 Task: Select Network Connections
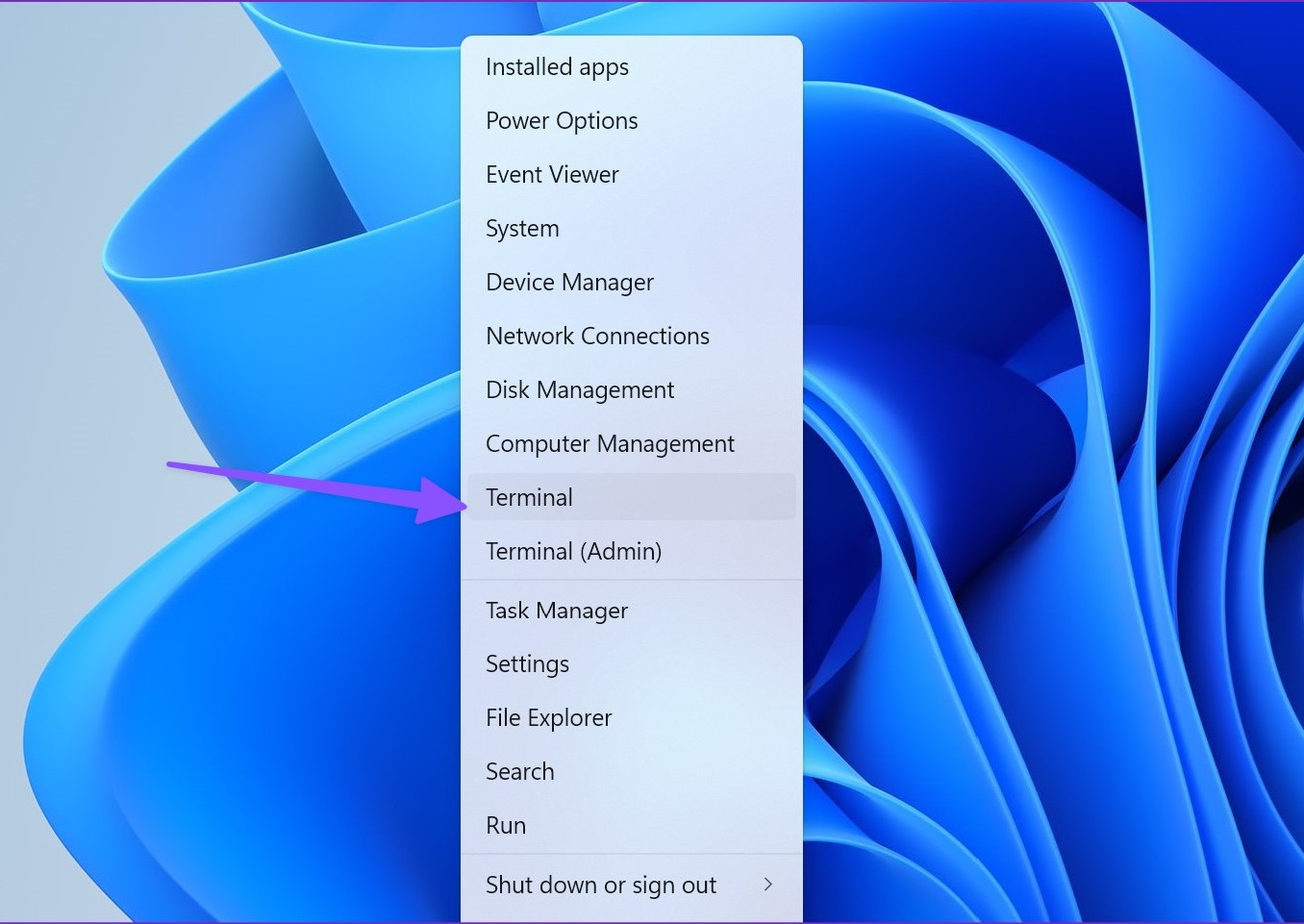click(x=597, y=336)
